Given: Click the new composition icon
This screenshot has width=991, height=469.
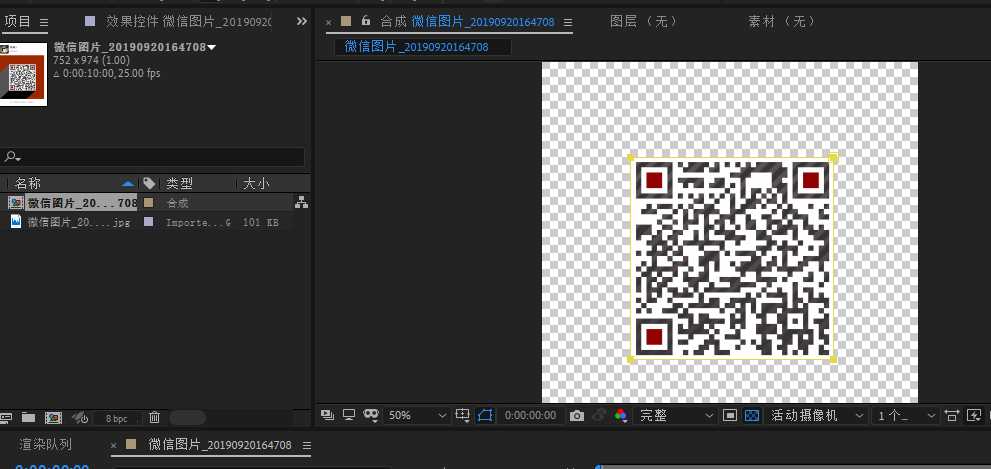Looking at the screenshot, I should [54, 418].
